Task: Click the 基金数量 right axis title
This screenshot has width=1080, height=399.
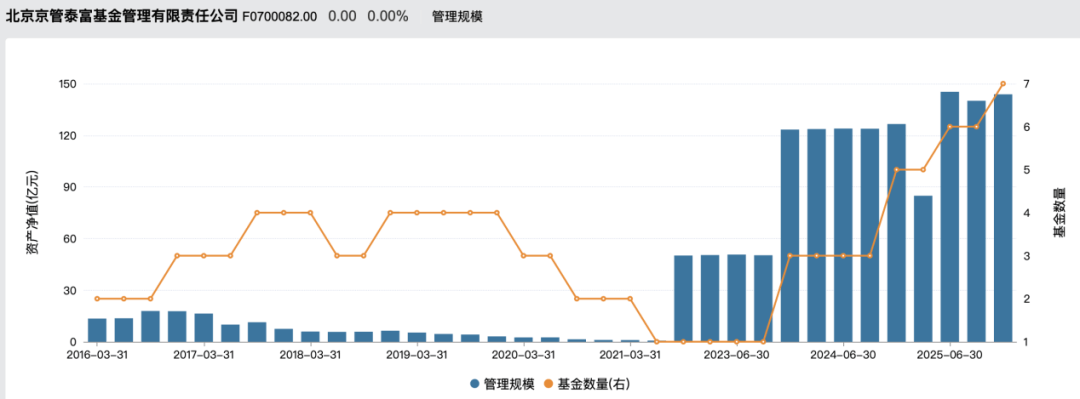Action: click(x=1059, y=213)
